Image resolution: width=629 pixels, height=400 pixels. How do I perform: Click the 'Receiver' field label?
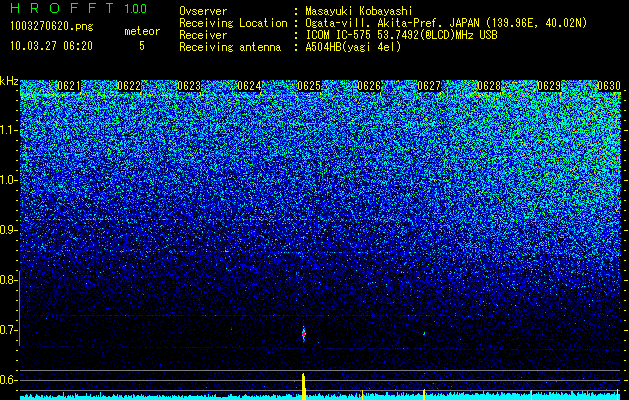point(203,35)
